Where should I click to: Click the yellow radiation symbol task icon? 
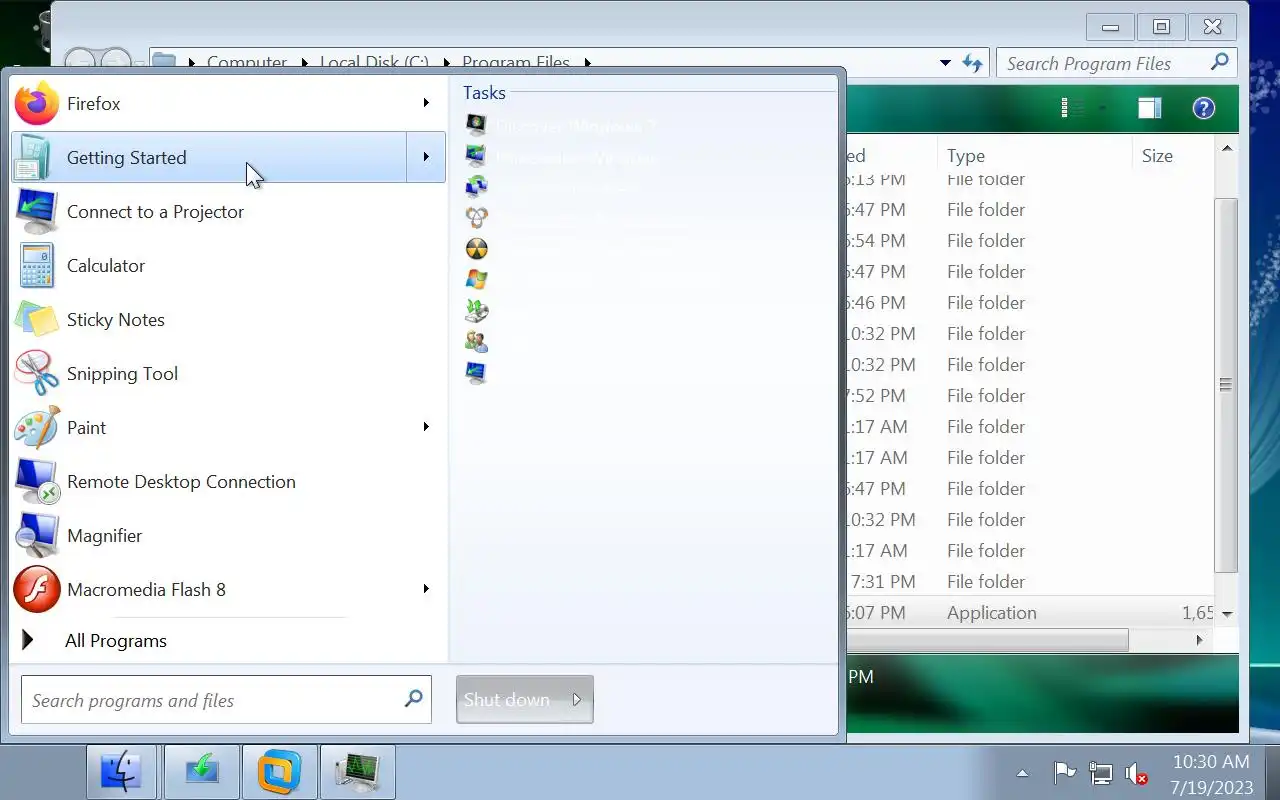tap(477, 249)
